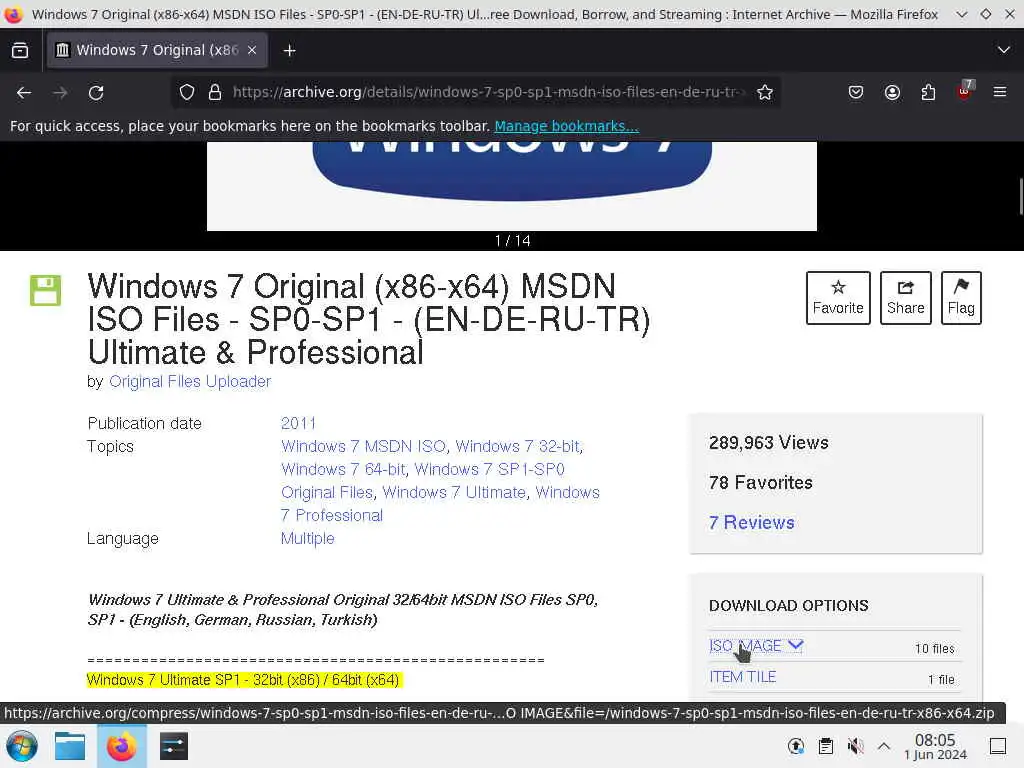Expand ISO IMAGE file list chevron
1024x768 pixels.
(795, 645)
